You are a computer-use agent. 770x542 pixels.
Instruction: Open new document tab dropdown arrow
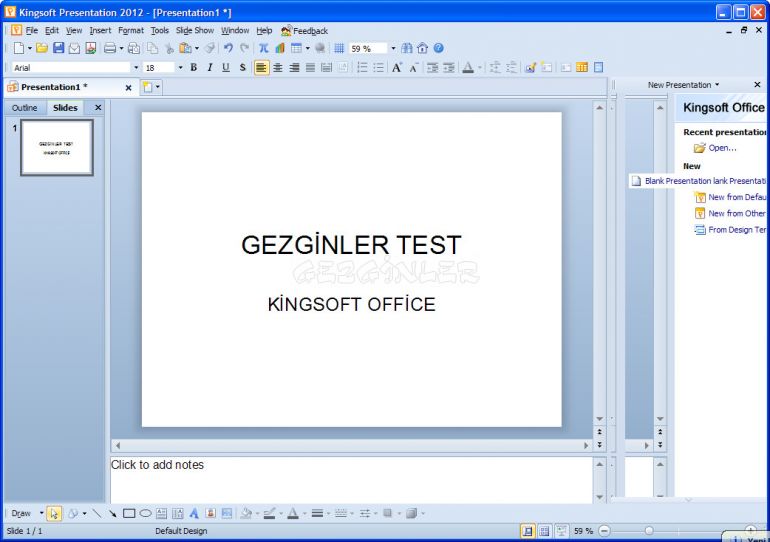(158, 87)
